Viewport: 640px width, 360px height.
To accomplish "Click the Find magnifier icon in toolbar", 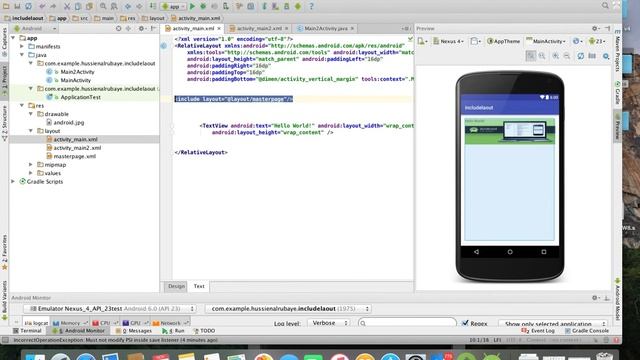I will tap(103, 6).
